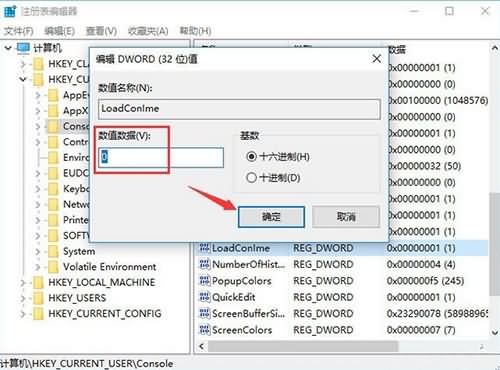Select the decimal (十进制) base option
Screen dimensions: 500x370
pyautogui.click(x=251, y=178)
